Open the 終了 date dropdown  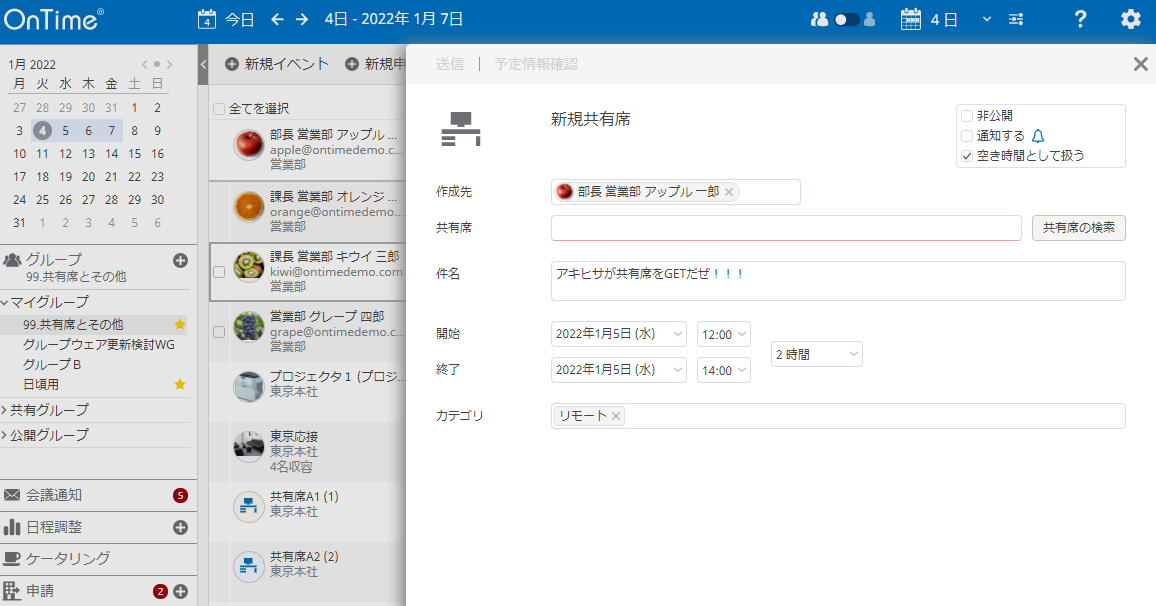[619, 370]
